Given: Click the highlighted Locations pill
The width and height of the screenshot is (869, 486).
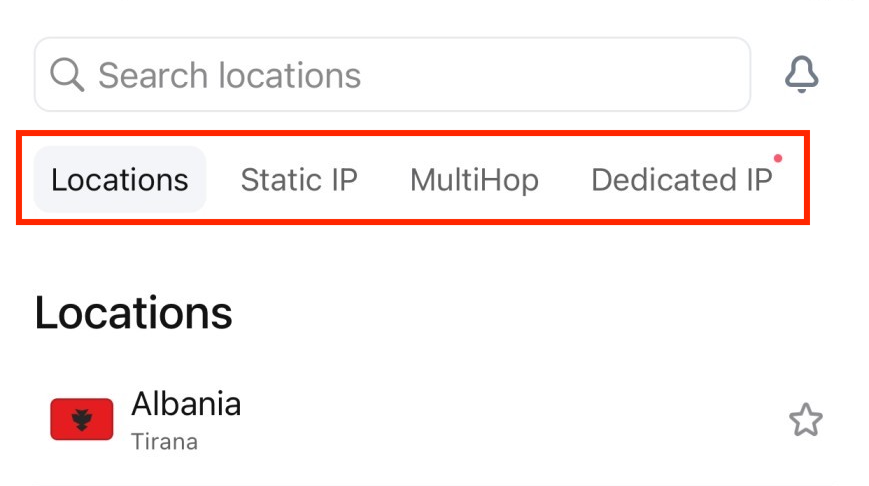Looking at the screenshot, I should point(120,180).
